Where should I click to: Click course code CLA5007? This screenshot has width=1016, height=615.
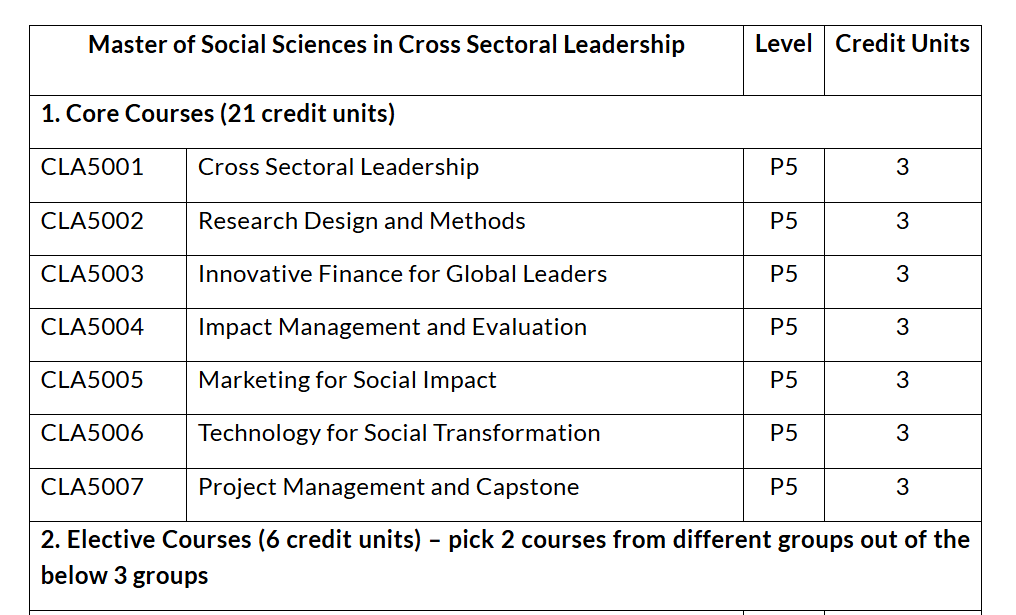pos(92,487)
